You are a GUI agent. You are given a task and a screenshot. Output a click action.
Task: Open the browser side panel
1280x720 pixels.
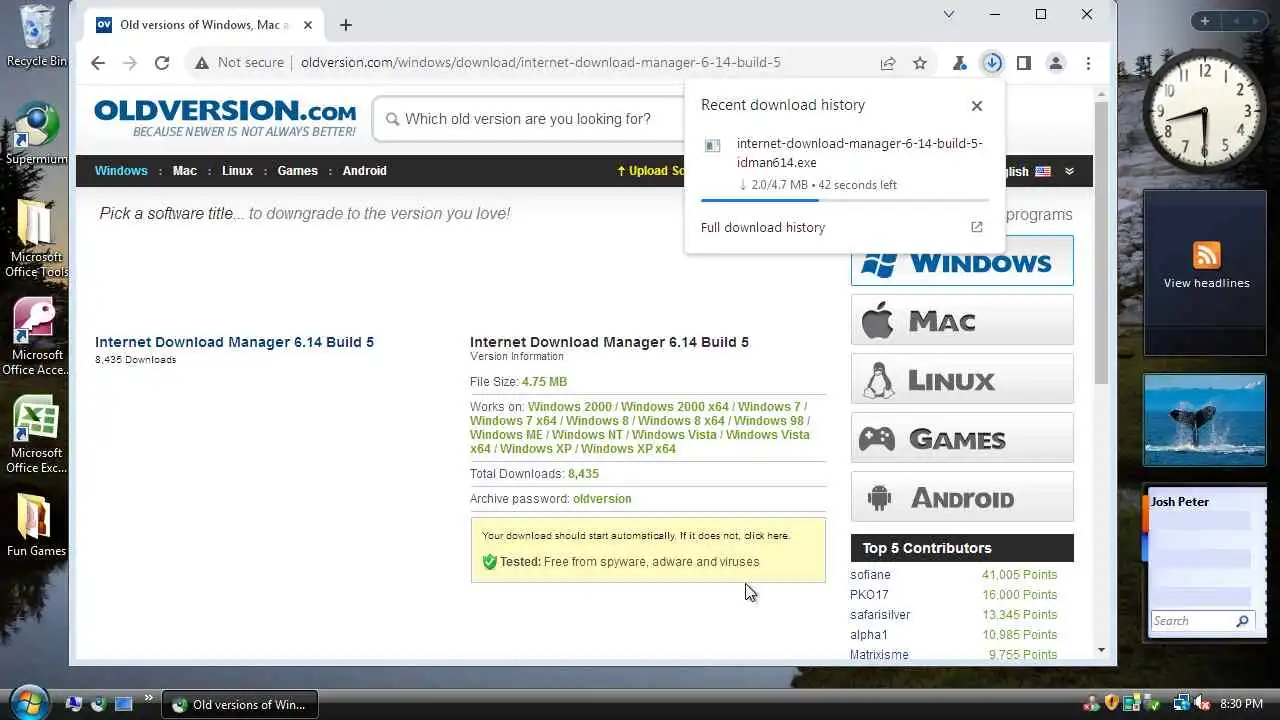(x=1023, y=63)
